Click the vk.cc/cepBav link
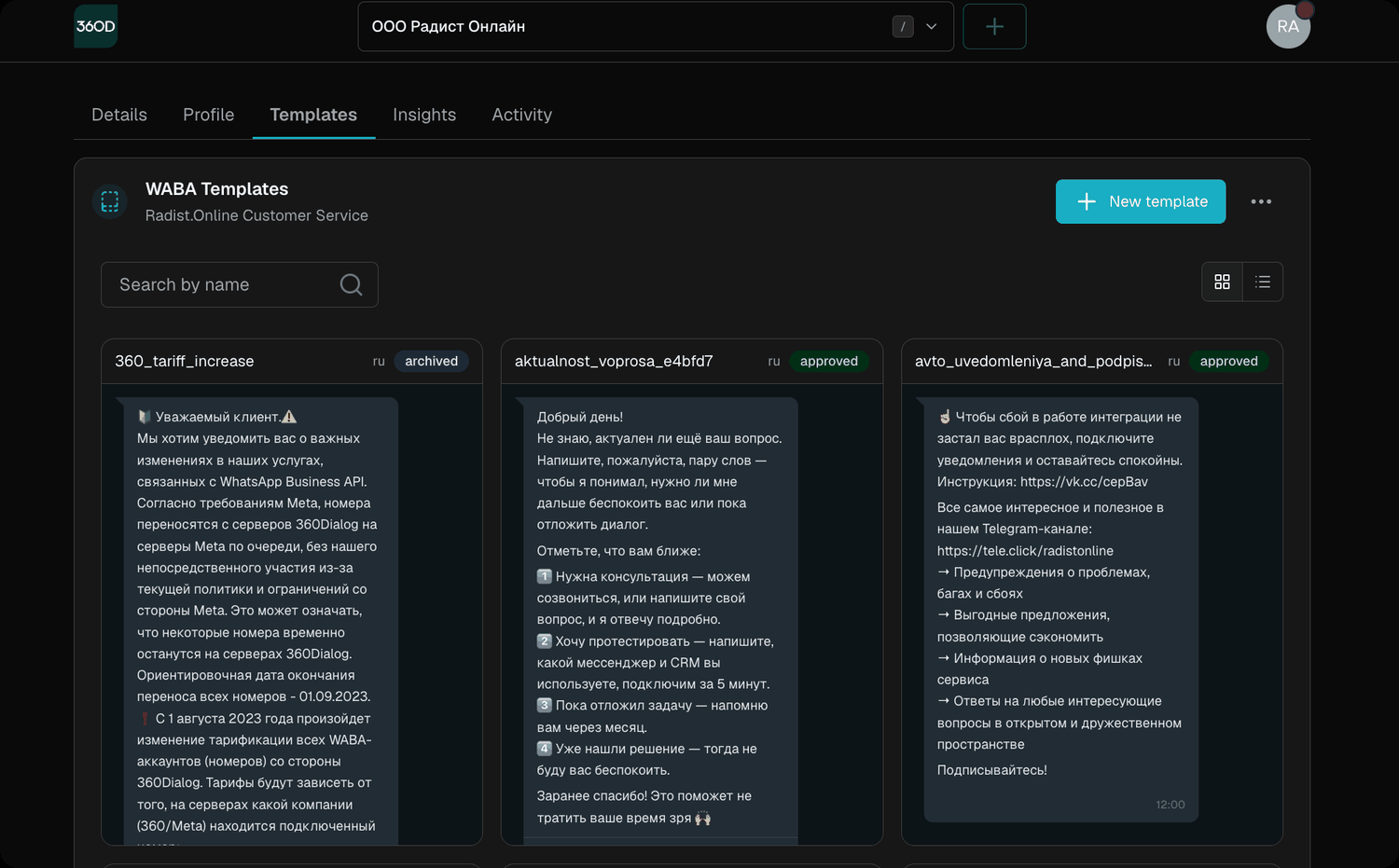This screenshot has height=868, width=1399. click(x=1084, y=482)
